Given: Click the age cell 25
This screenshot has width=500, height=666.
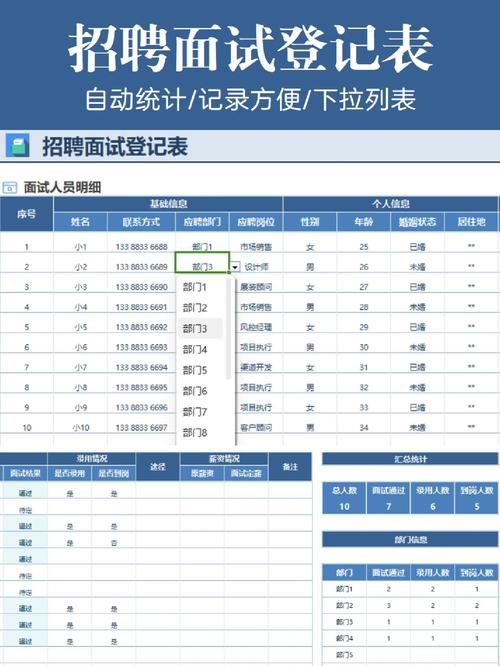Looking at the screenshot, I should point(364,247).
